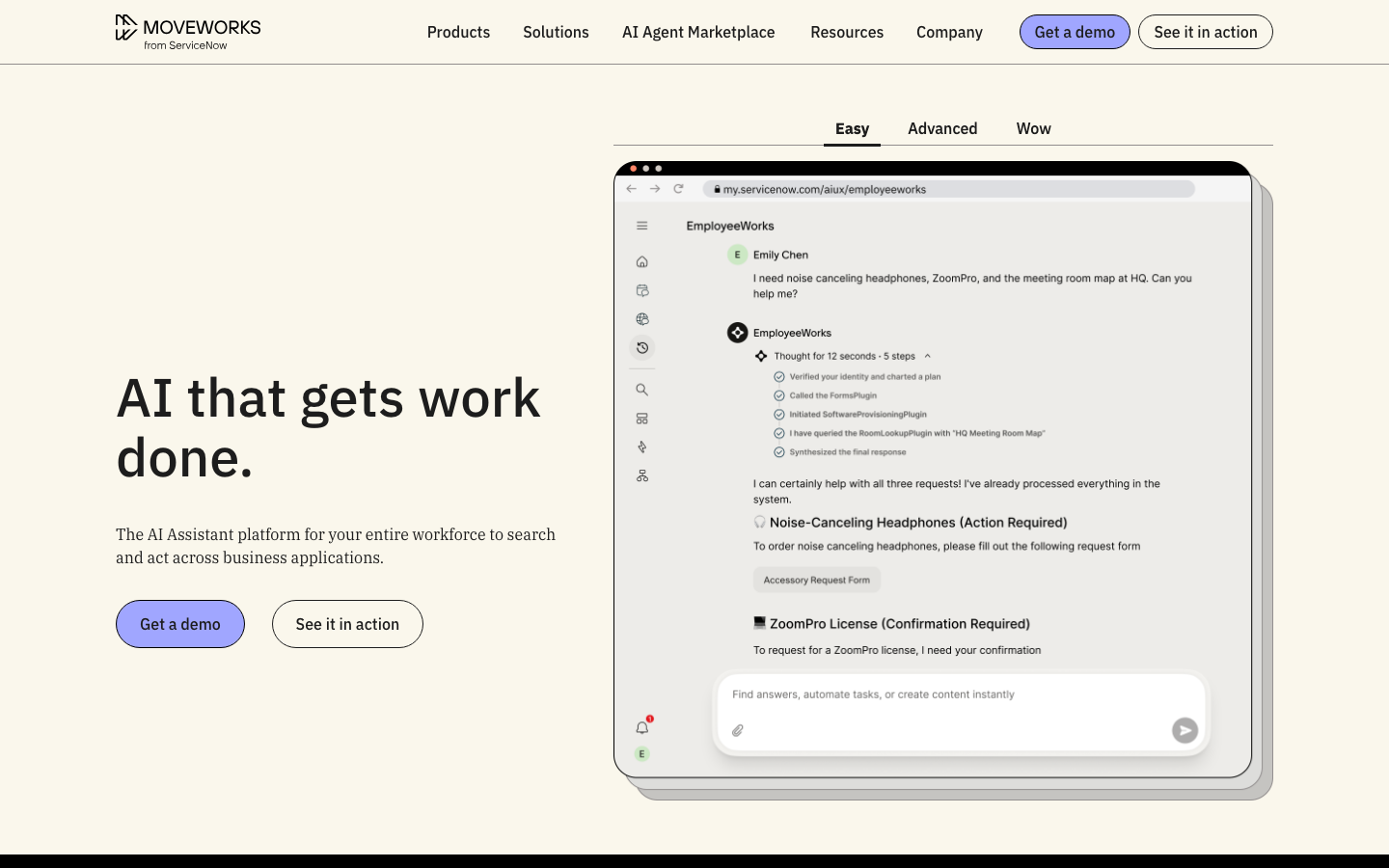Viewport: 1389px width, 868px height.
Task: Click the search magnifier icon in sidebar
Action: click(642, 390)
